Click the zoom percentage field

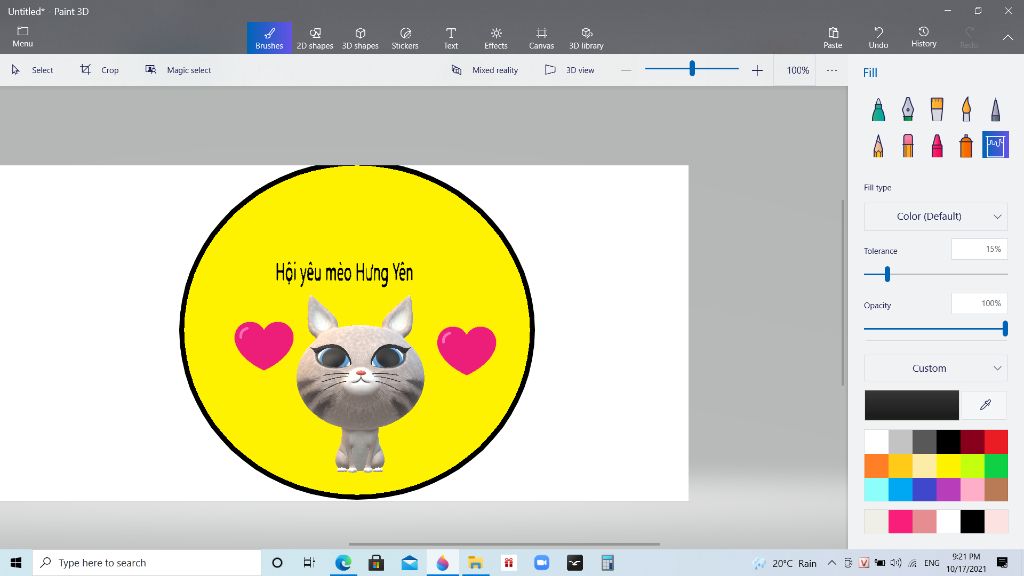[797, 70]
